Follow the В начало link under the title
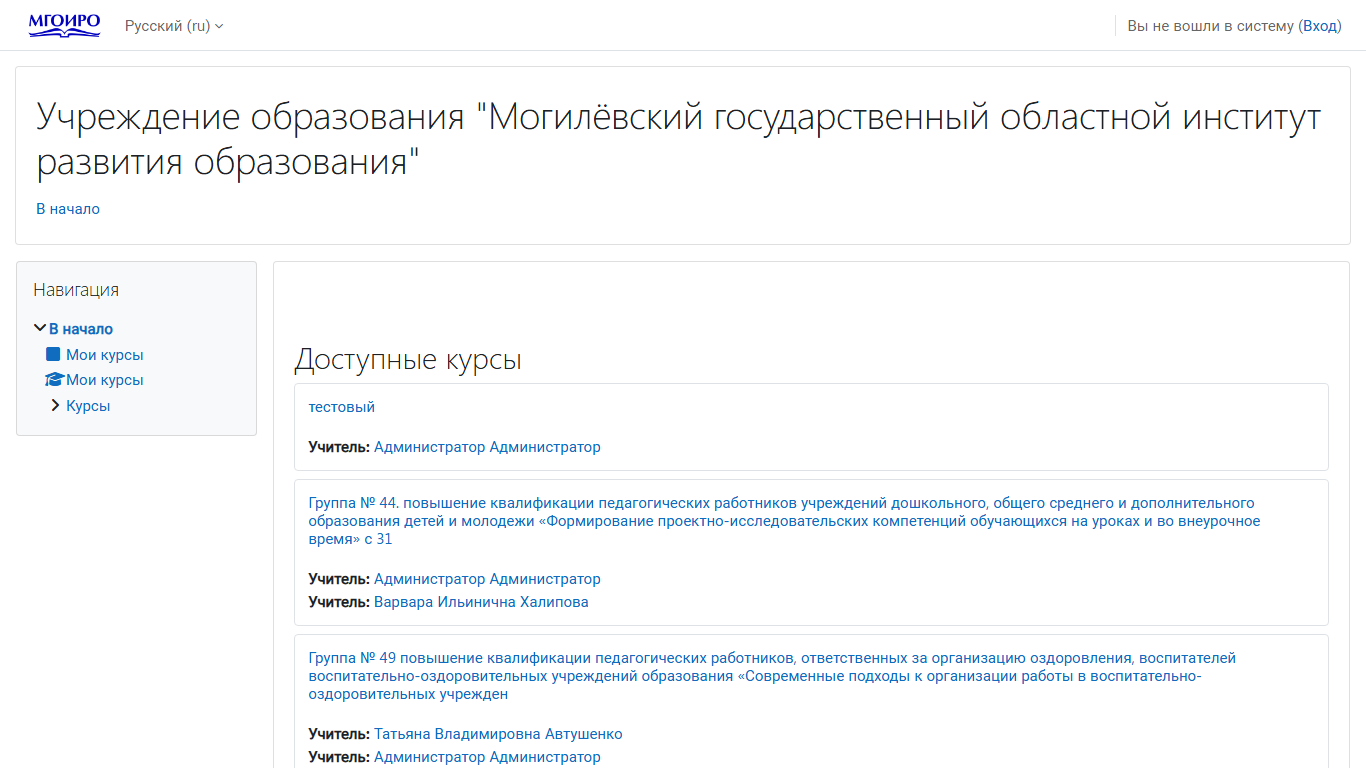This screenshot has height=768, width=1366. pyautogui.click(x=68, y=209)
